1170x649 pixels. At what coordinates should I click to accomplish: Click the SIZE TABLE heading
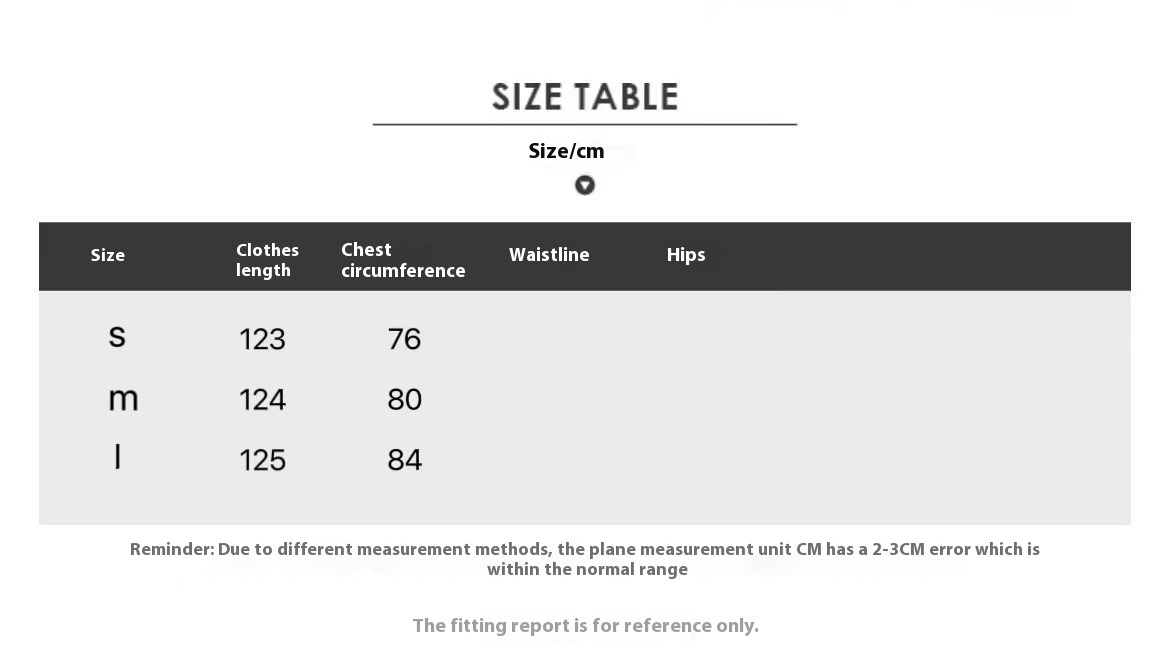585,97
